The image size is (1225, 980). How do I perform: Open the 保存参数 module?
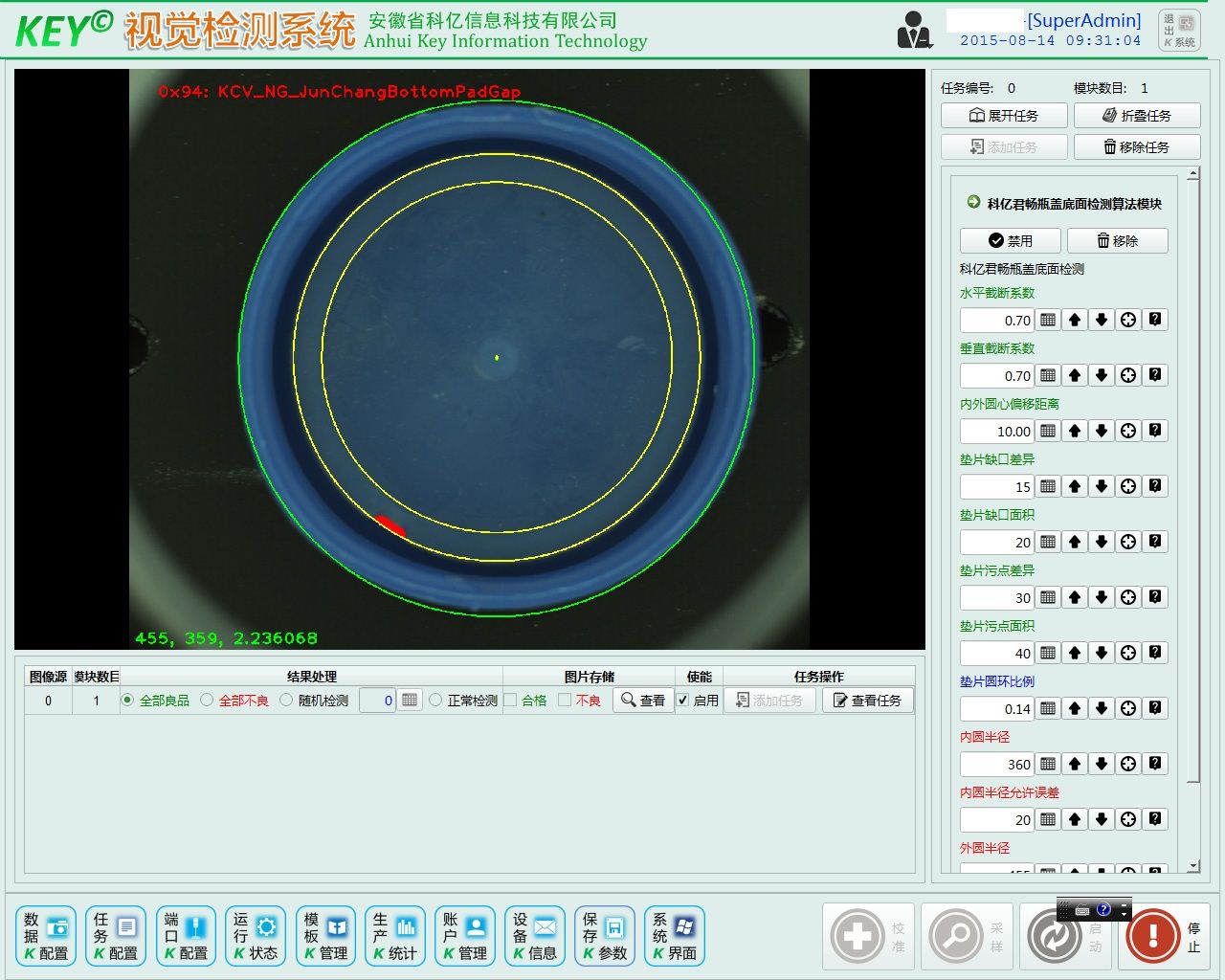(x=605, y=936)
